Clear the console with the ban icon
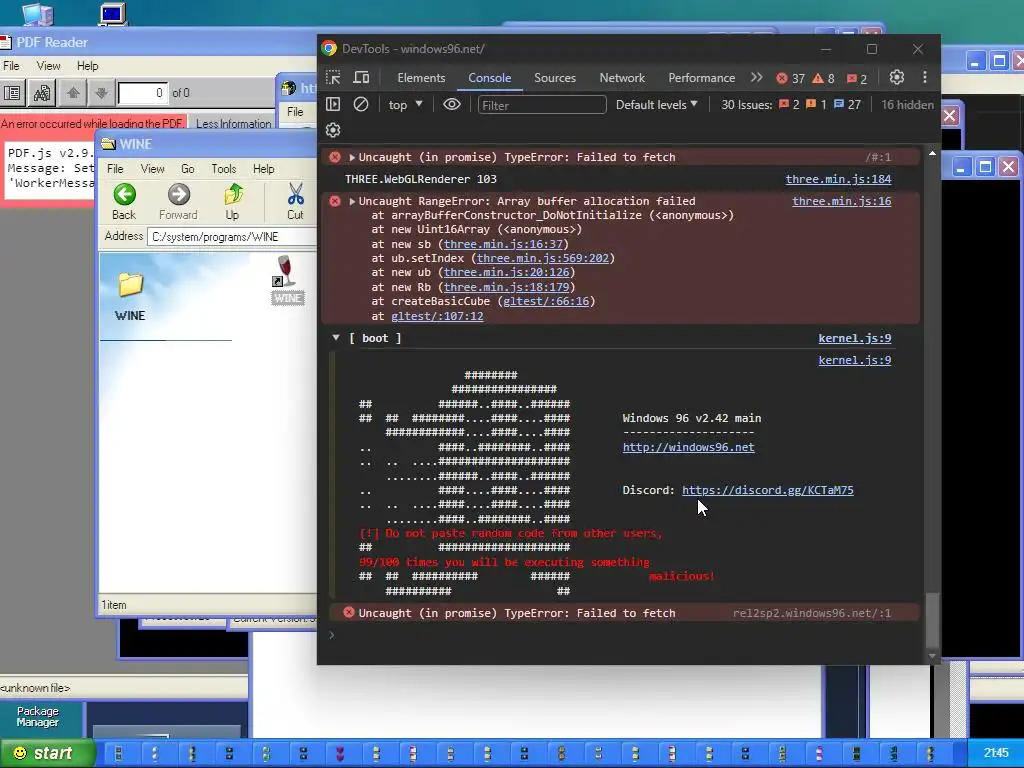 (x=360, y=104)
